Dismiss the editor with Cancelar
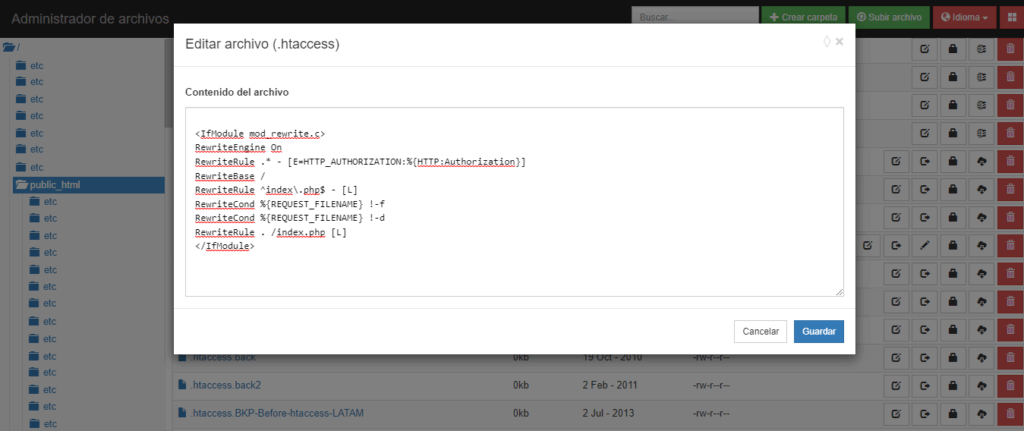The image size is (1024, 431). tap(761, 331)
